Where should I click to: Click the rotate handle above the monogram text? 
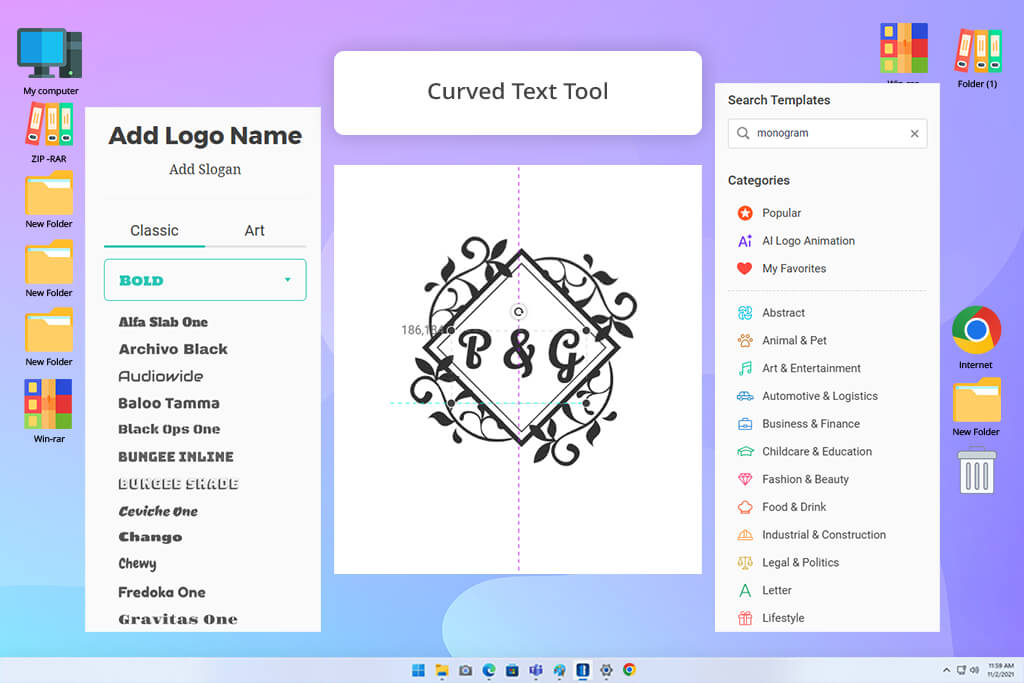[519, 311]
